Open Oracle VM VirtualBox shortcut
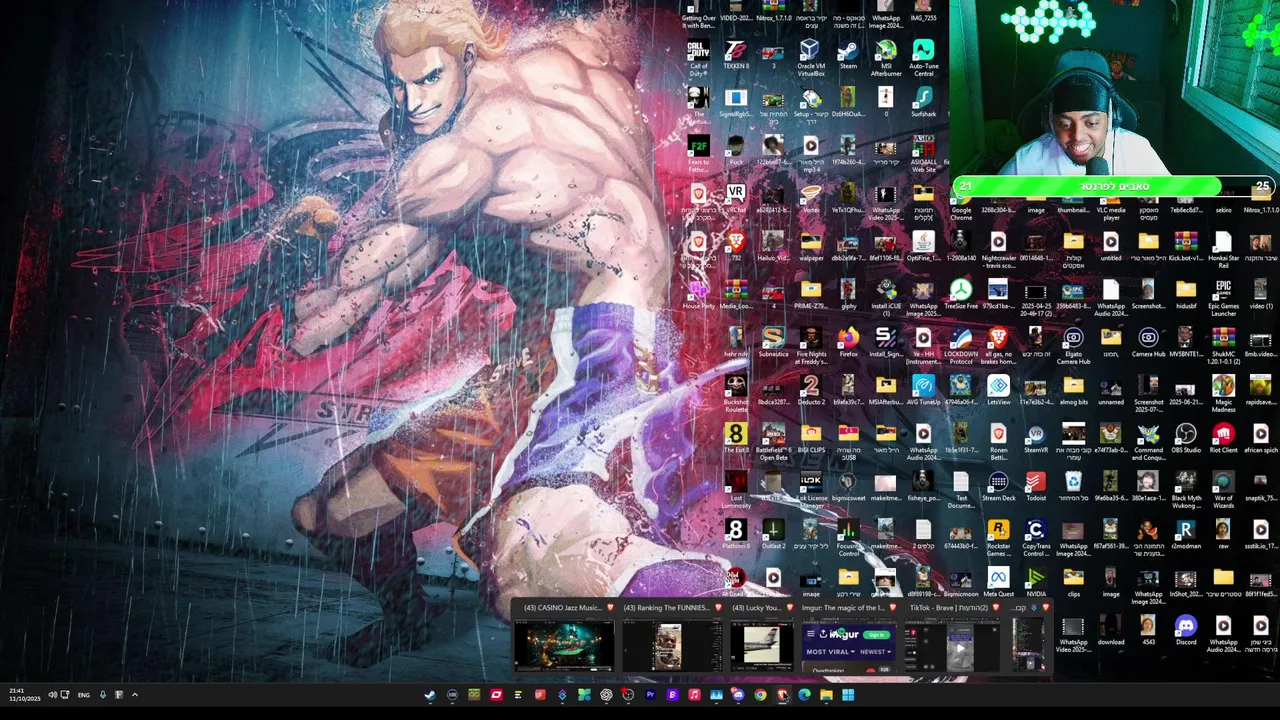This screenshot has height=720, width=1280. 810,56
